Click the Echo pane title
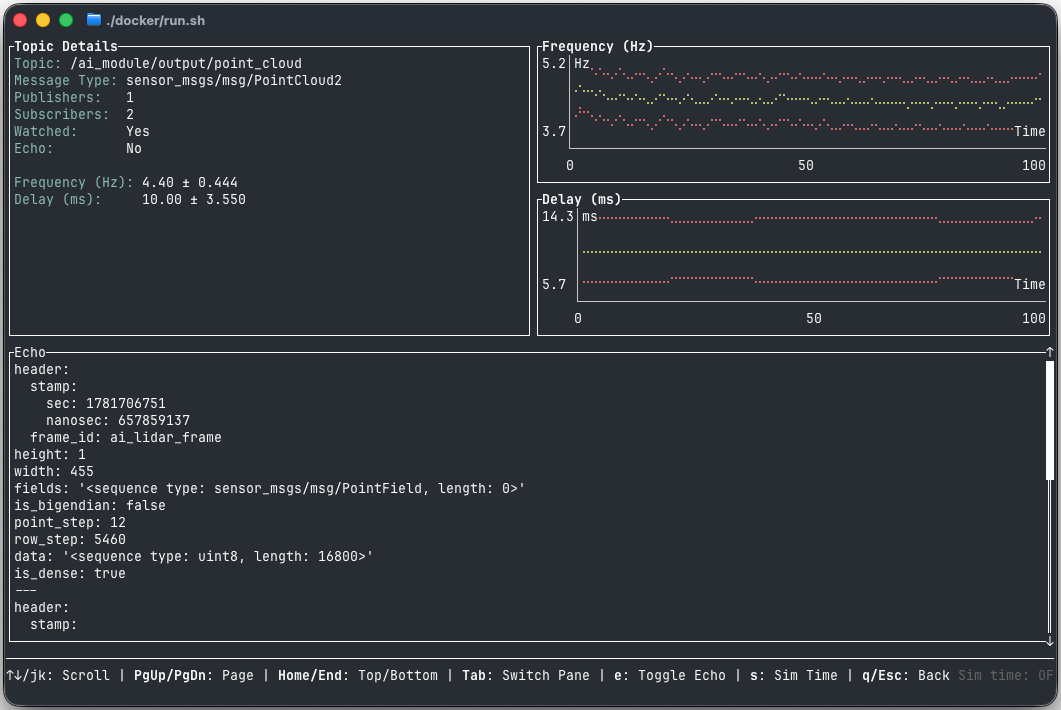 coord(30,352)
